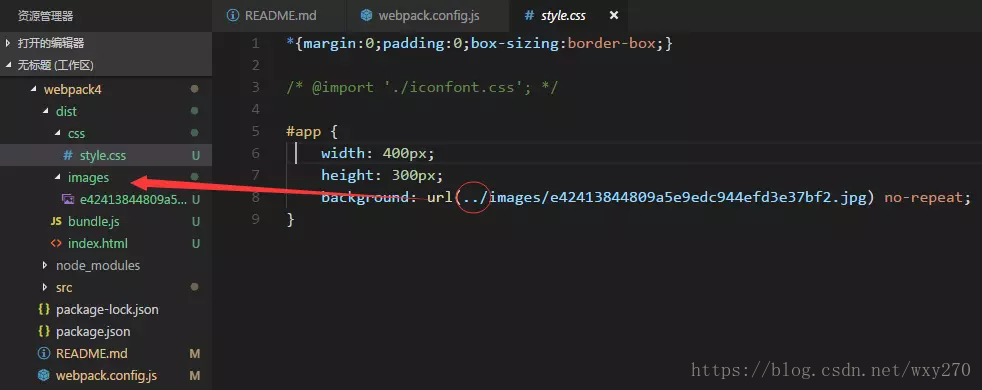Expand the src folder arrow
This screenshot has width=982, height=390.
coord(45,287)
